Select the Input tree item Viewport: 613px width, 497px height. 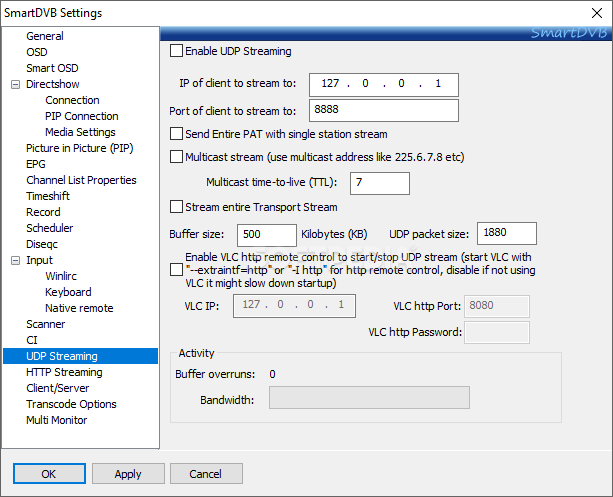coord(39,260)
